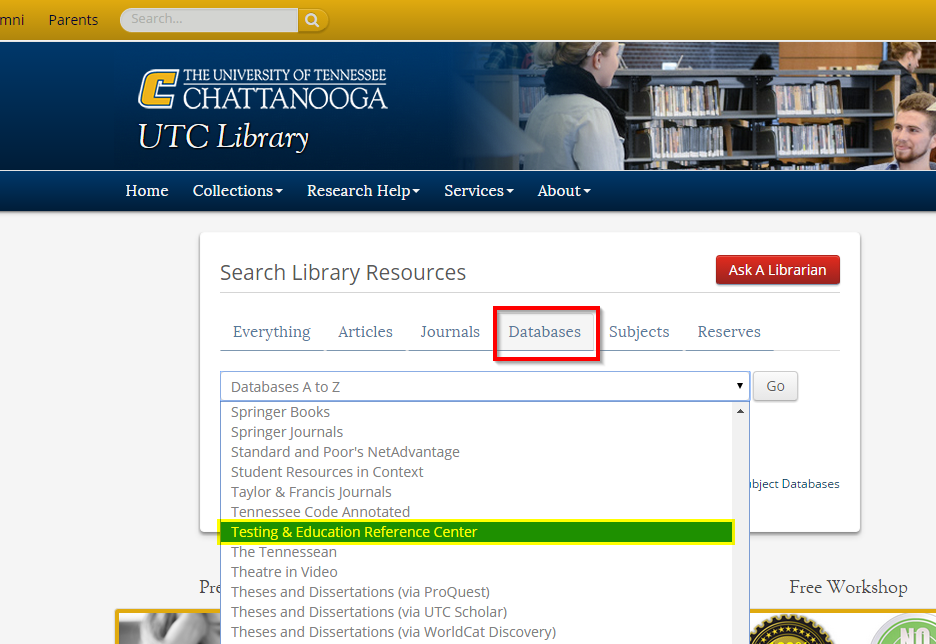936x644 pixels.
Task: Open the About menu
Action: click(564, 191)
